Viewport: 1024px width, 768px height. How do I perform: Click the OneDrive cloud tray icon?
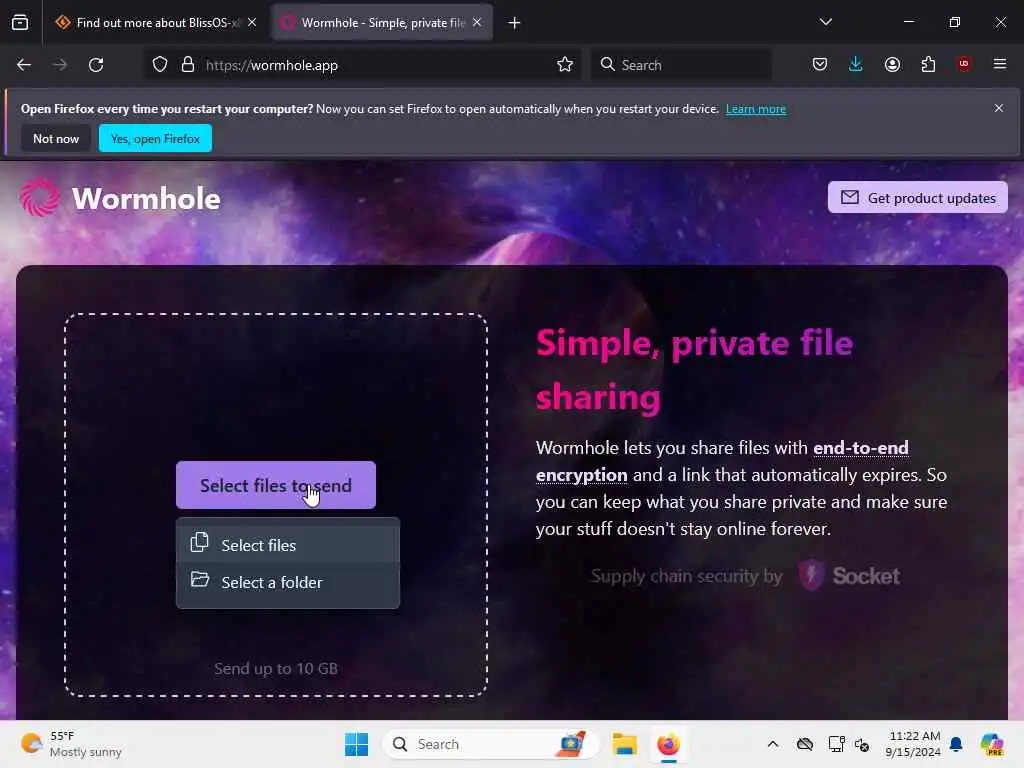tap(805, 744)
